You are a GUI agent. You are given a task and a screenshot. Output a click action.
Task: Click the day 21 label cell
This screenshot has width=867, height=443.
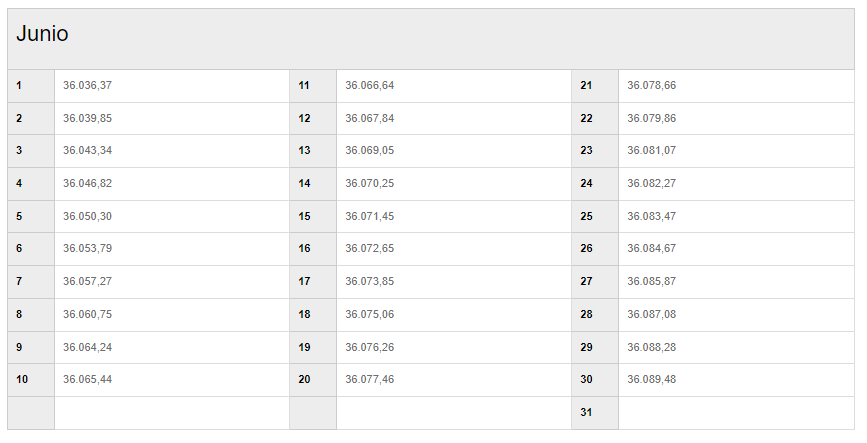click(x=595, y=86)
